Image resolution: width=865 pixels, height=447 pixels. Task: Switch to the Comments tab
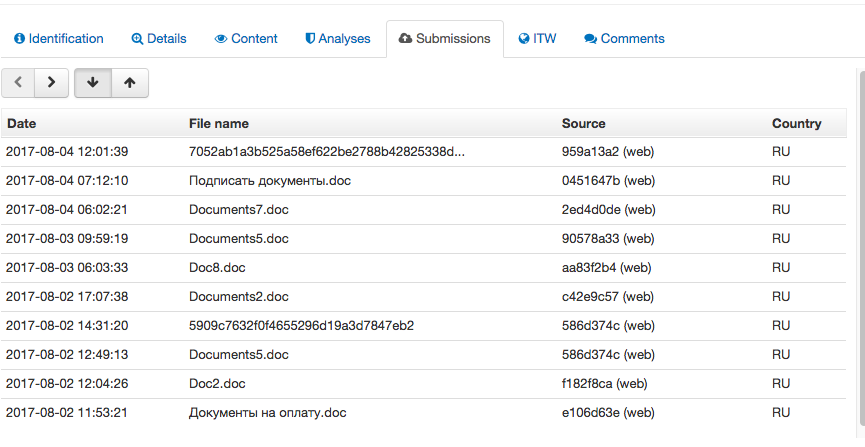(624, 39)
